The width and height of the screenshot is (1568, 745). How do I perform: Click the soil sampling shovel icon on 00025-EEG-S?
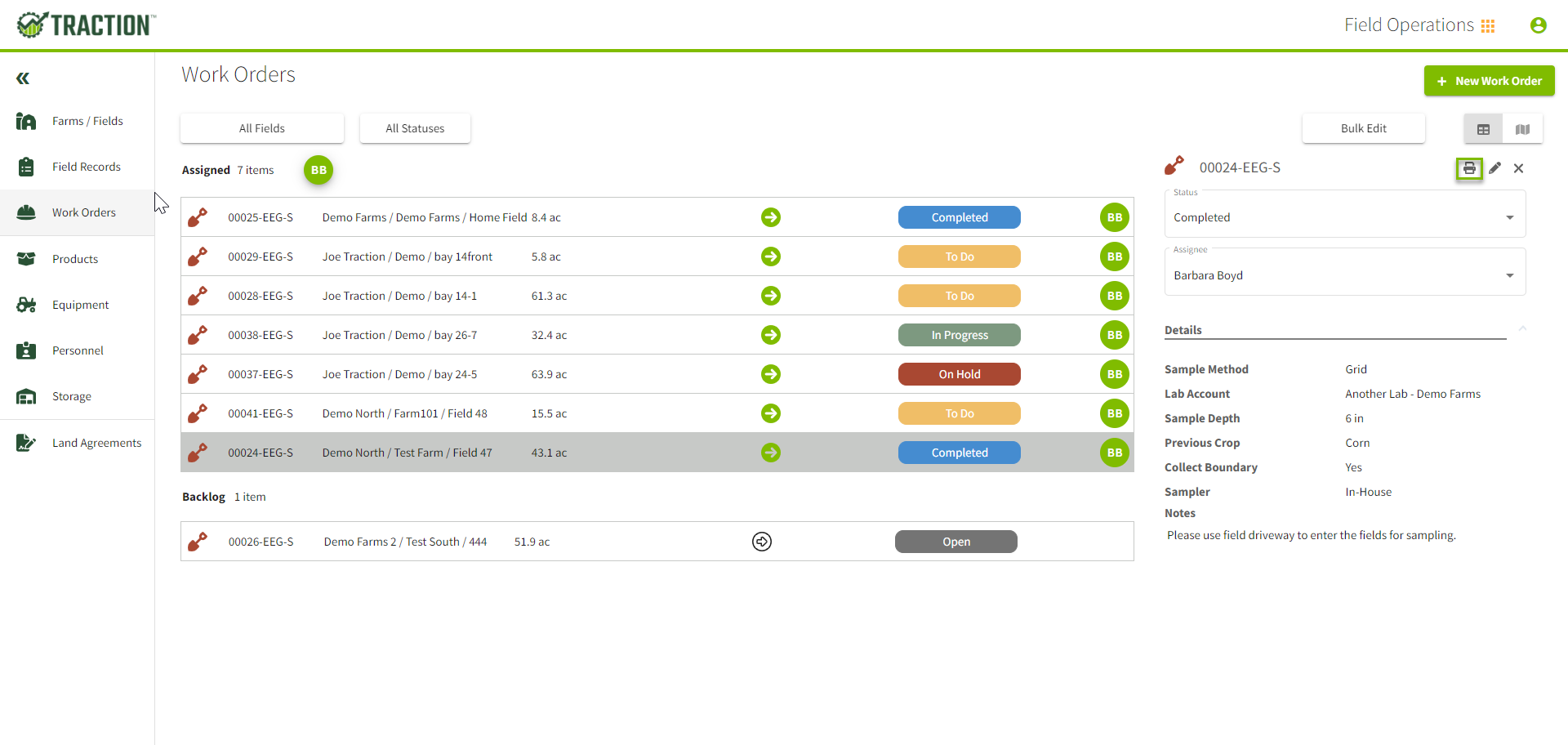[x=198, y=217]
